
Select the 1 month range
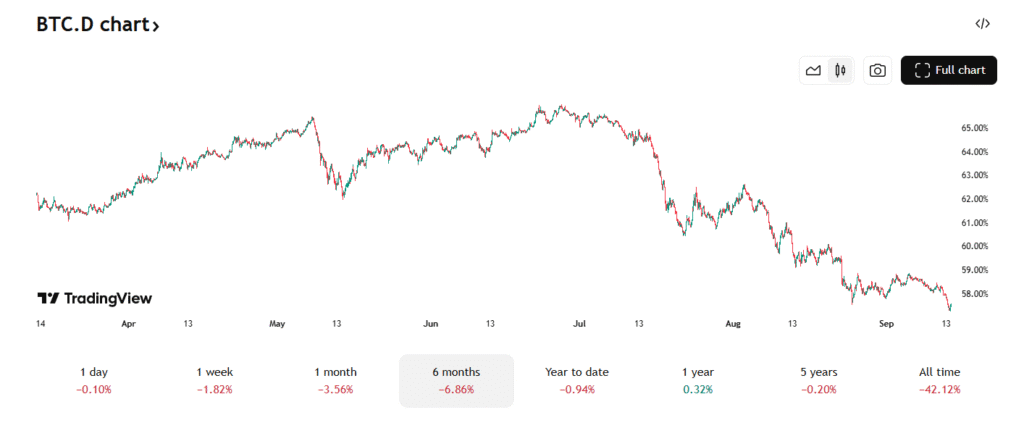point(335,380)
